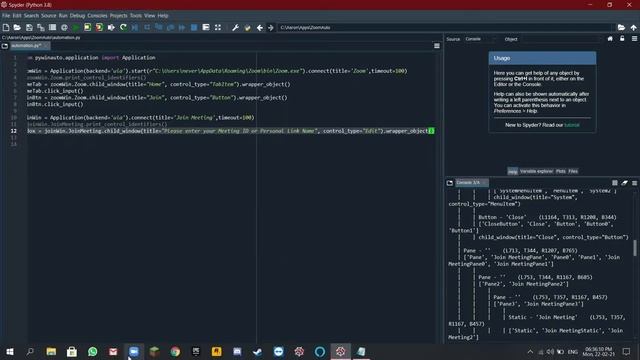Image resolution: width=640 pixels, height=360 pixels.
Task: Open the Debug menu
Action: point(77,16)
